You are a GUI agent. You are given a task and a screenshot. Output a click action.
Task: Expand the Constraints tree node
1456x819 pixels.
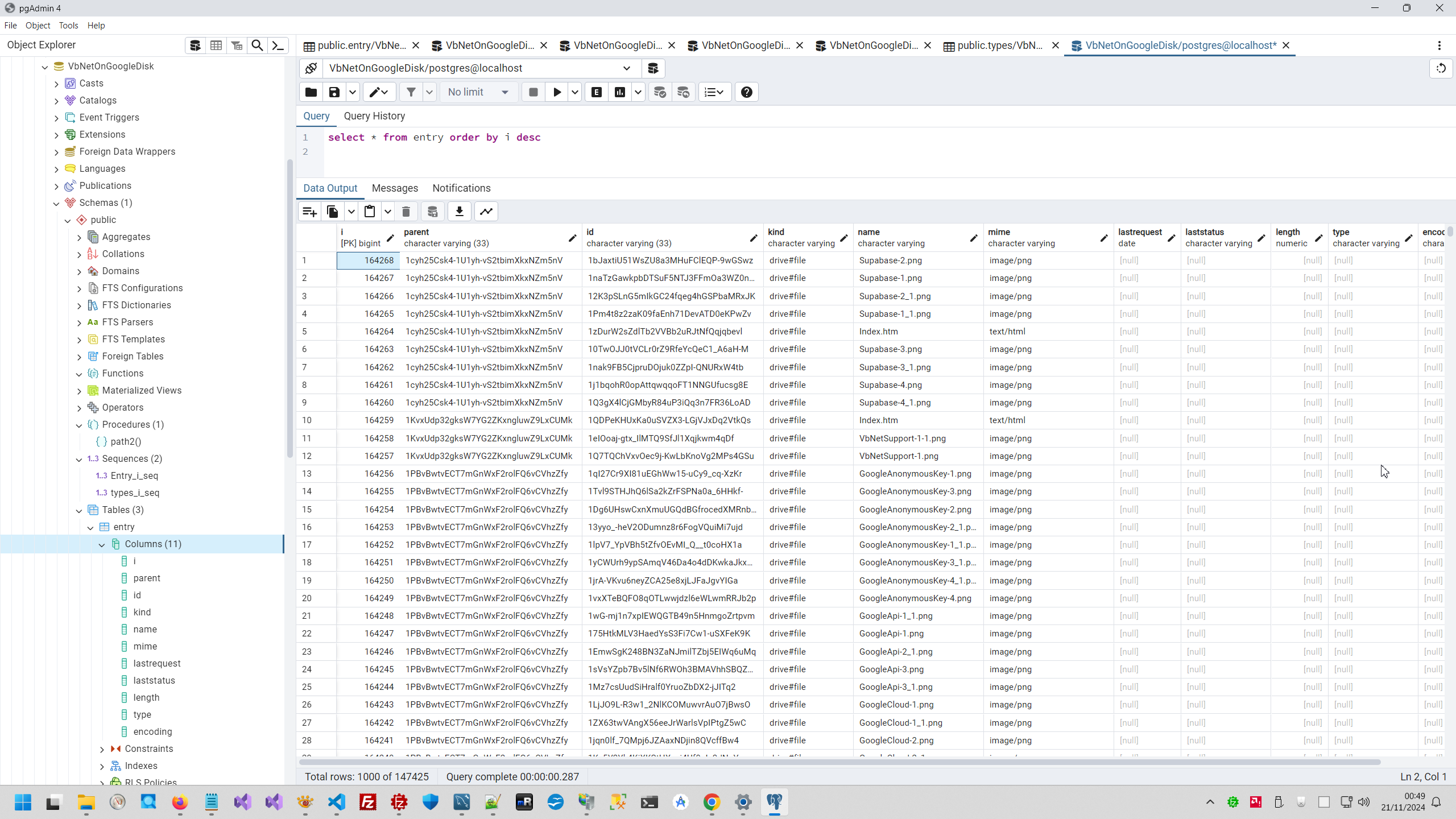coord(102,749)
